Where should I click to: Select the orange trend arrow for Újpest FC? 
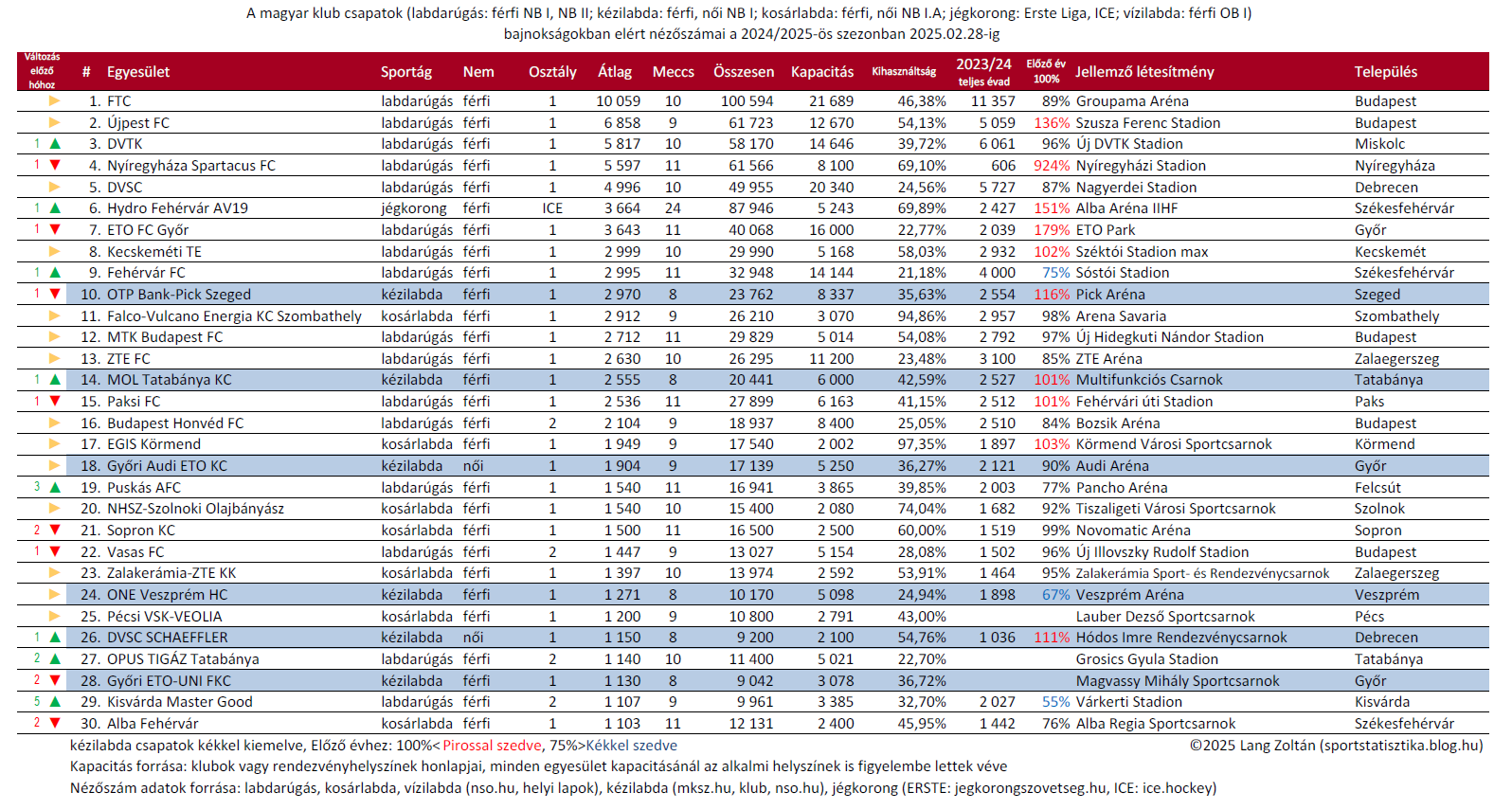pos(55,122)
